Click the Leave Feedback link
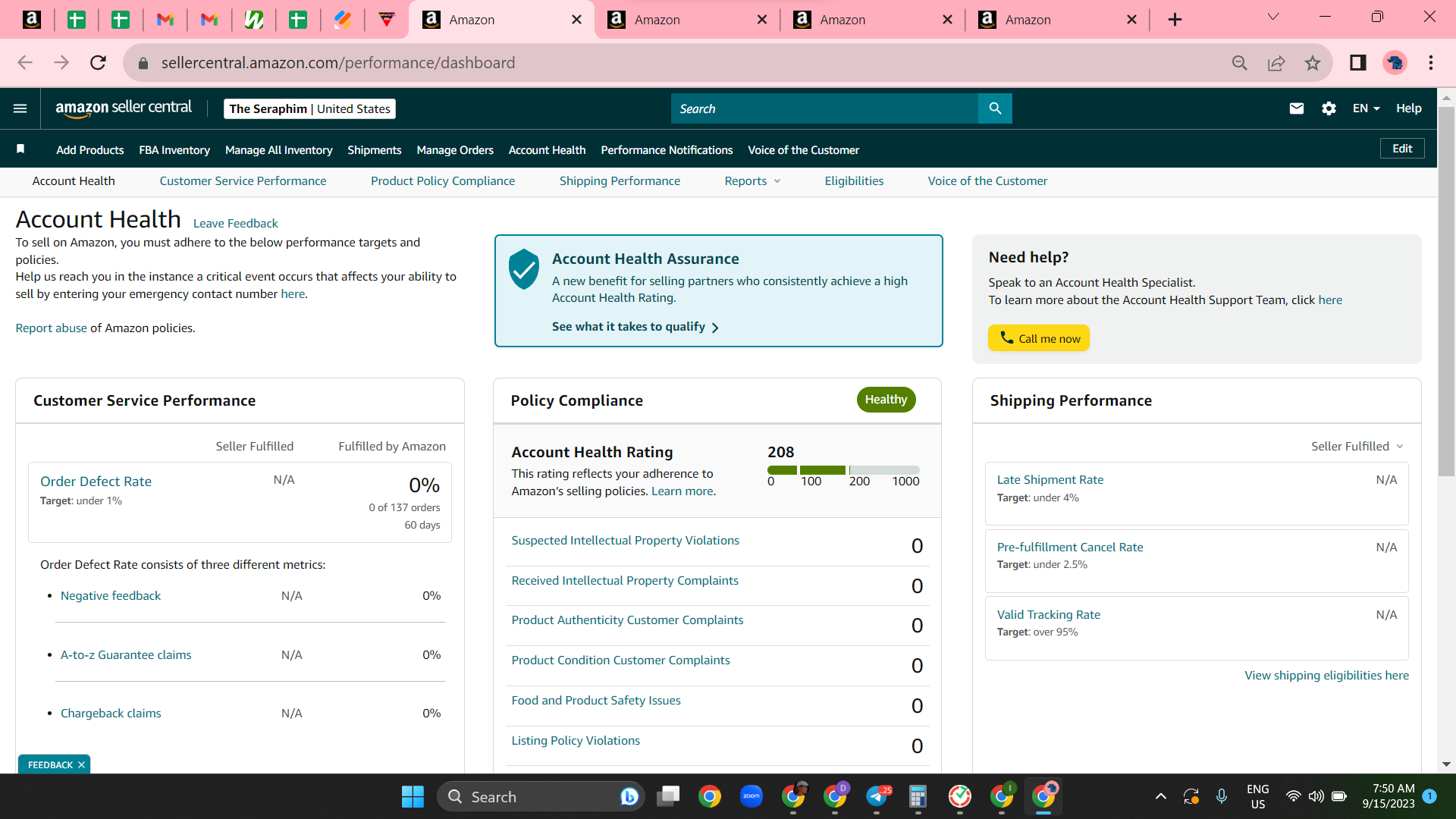 coord(236,224)
